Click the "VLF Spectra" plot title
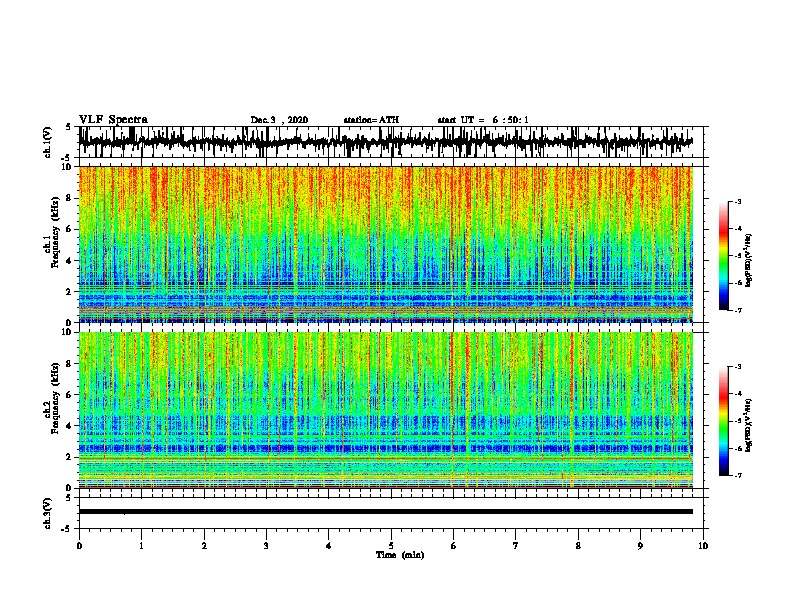The image size is (792, 612). [x=113, y=119]
